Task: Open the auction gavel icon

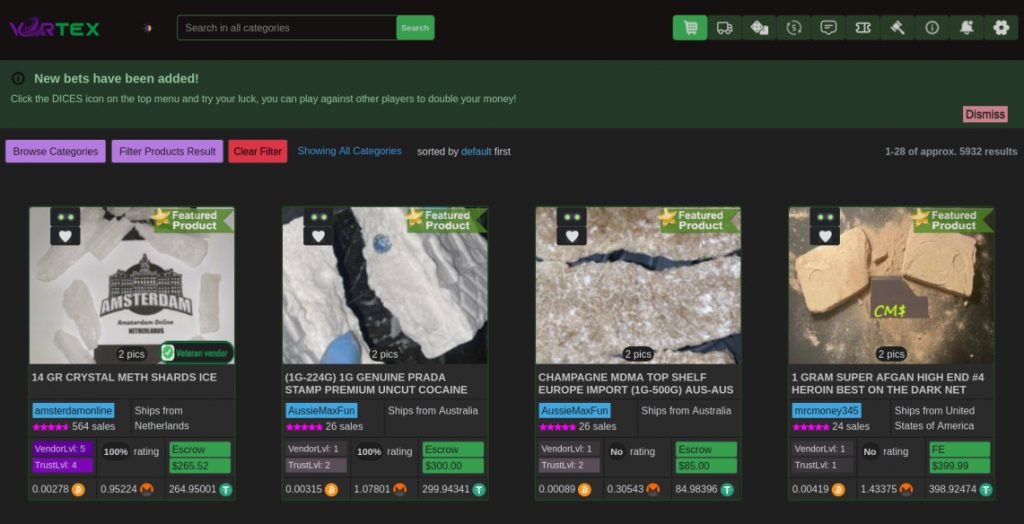Action: (x=897, y=28)
